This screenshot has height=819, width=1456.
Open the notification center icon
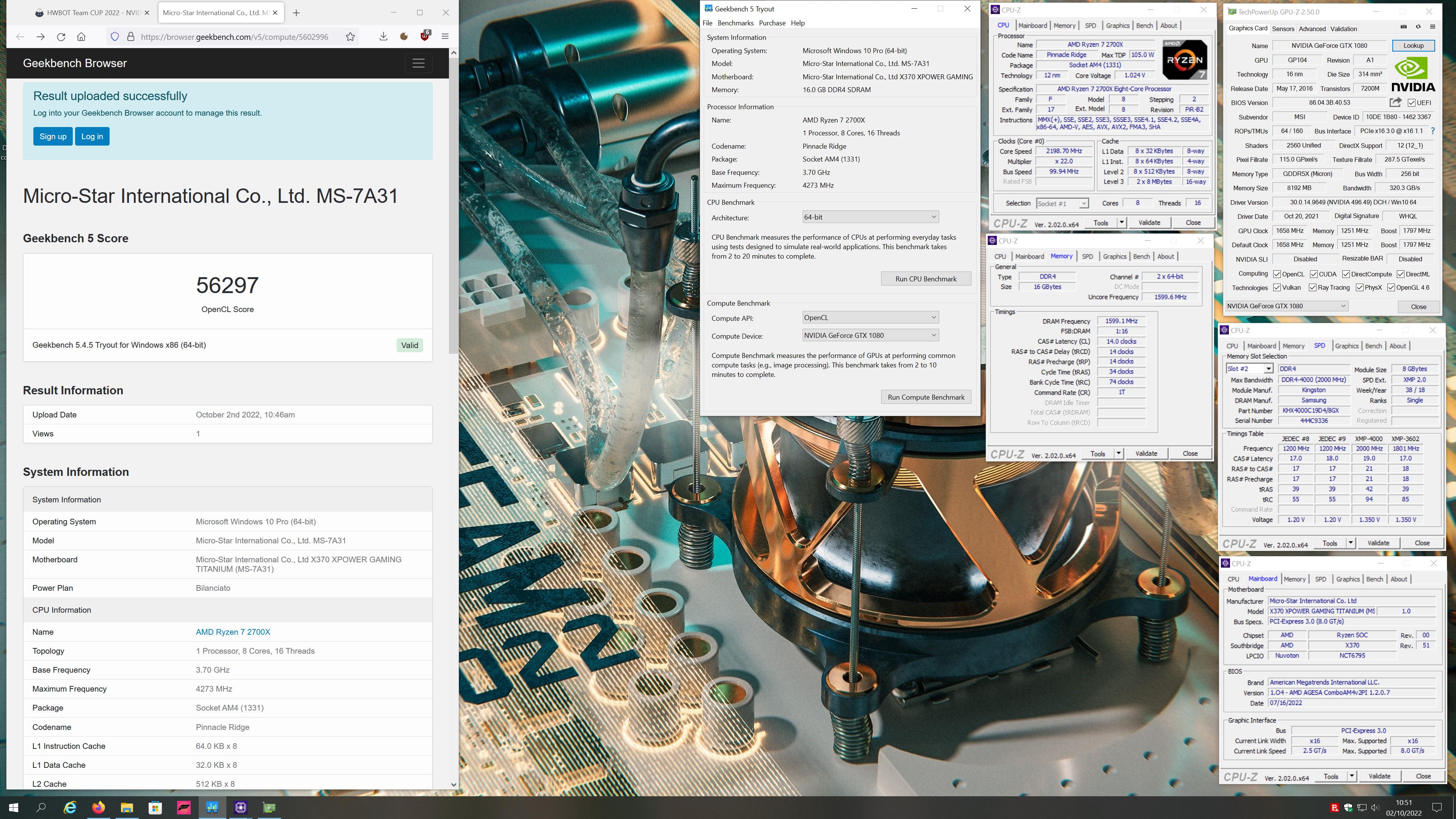tap(1437, 807)
